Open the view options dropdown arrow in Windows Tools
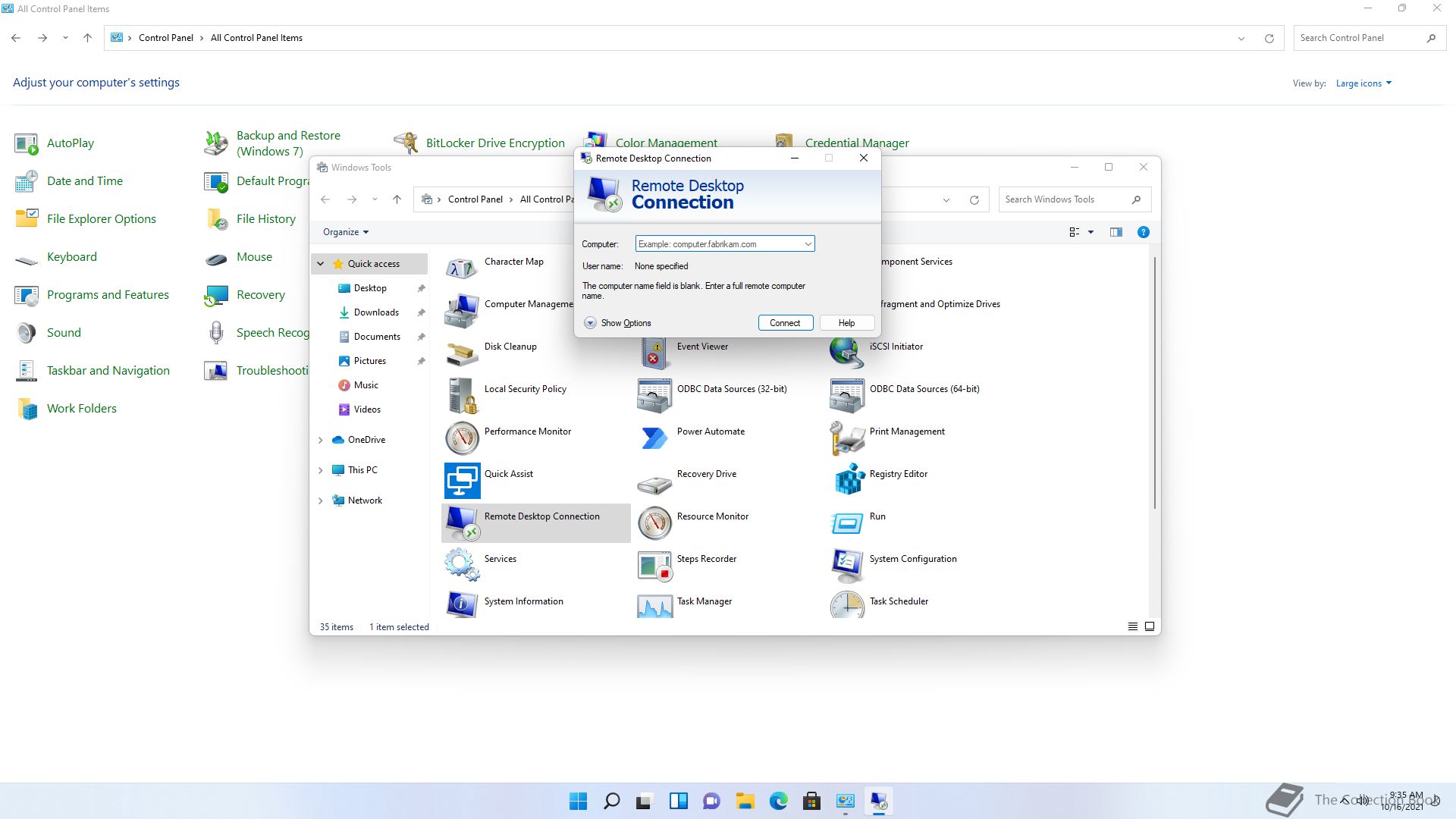 tap(1090, 232)
